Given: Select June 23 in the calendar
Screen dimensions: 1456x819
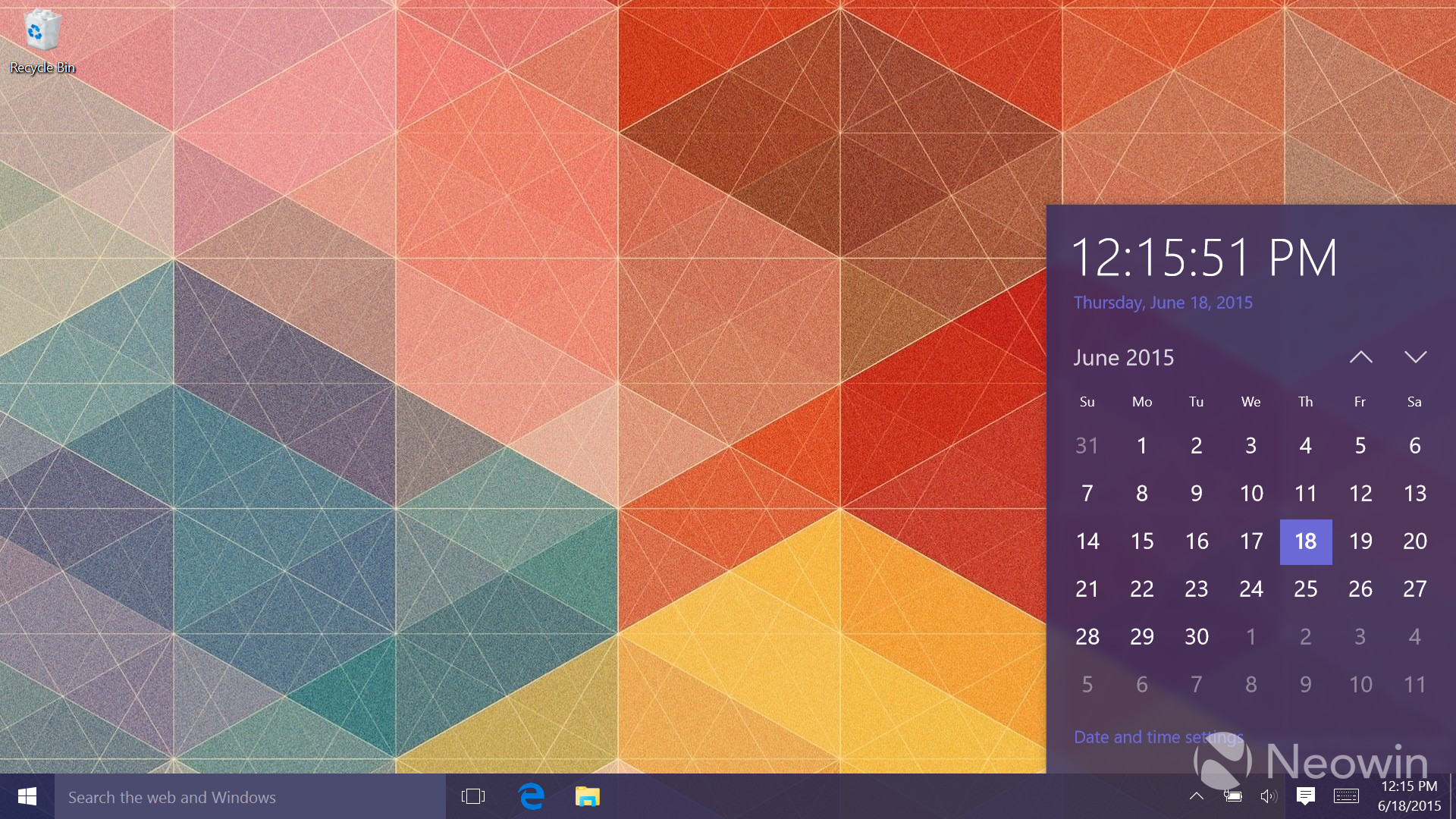Looking at the screenshot, I should pos(1197,589).
